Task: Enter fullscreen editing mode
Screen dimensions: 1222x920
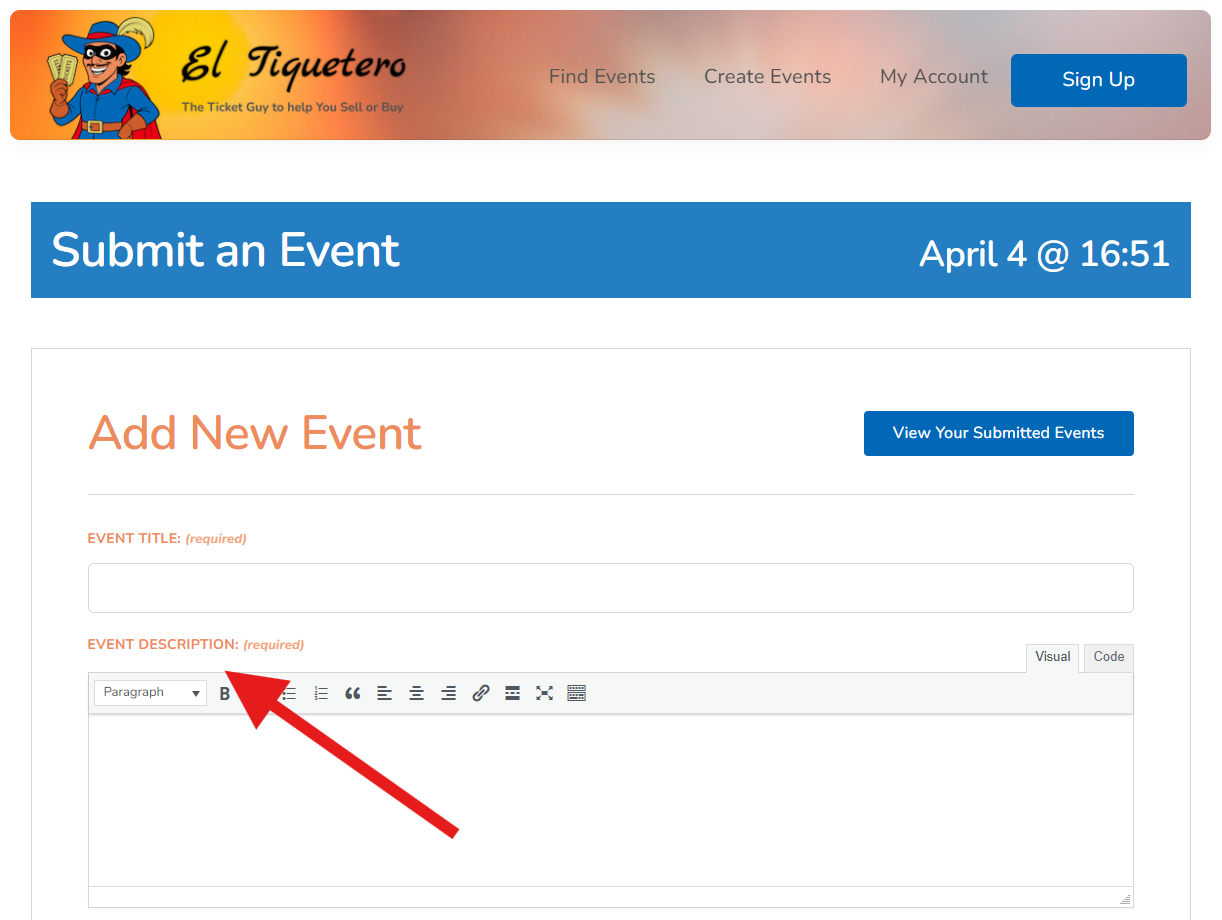Action: click(x=544, y=693)
